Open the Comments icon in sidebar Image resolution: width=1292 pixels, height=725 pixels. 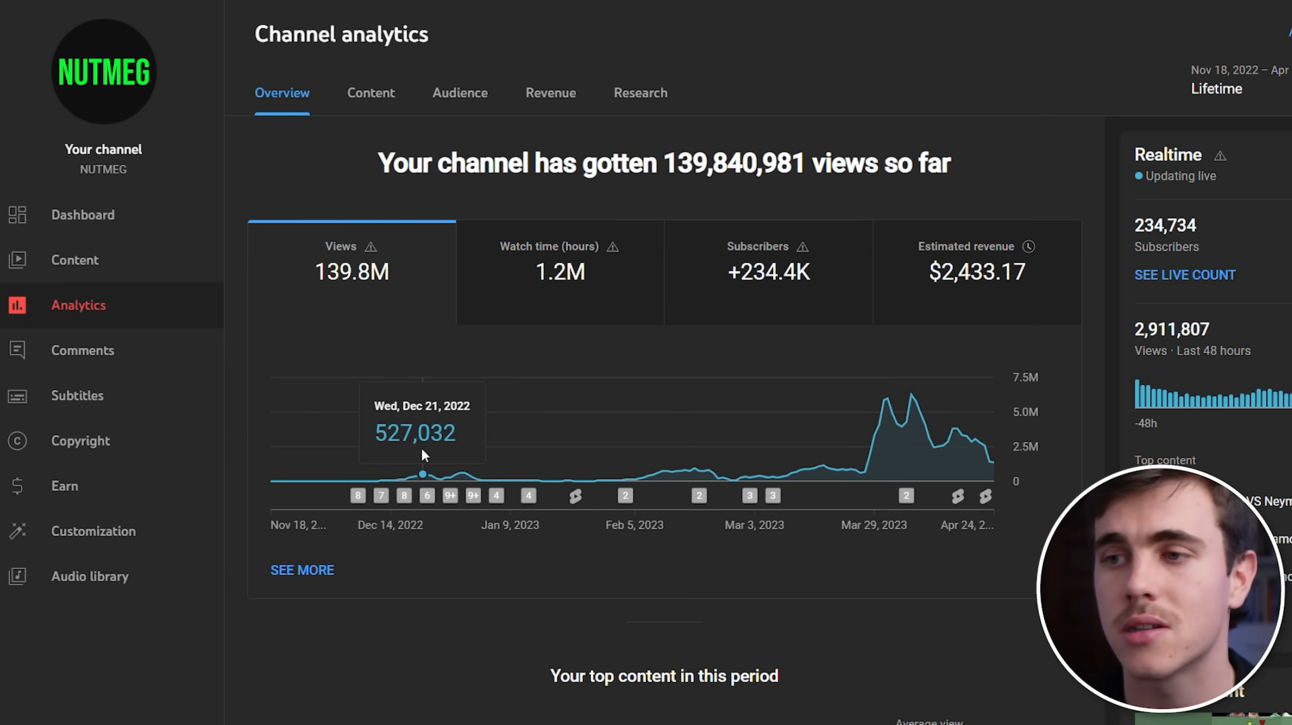click(x=17, y=350)
